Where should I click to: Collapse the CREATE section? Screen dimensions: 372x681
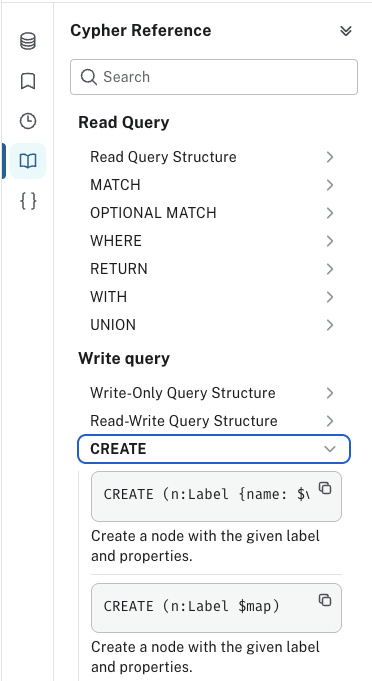[214, 449]
